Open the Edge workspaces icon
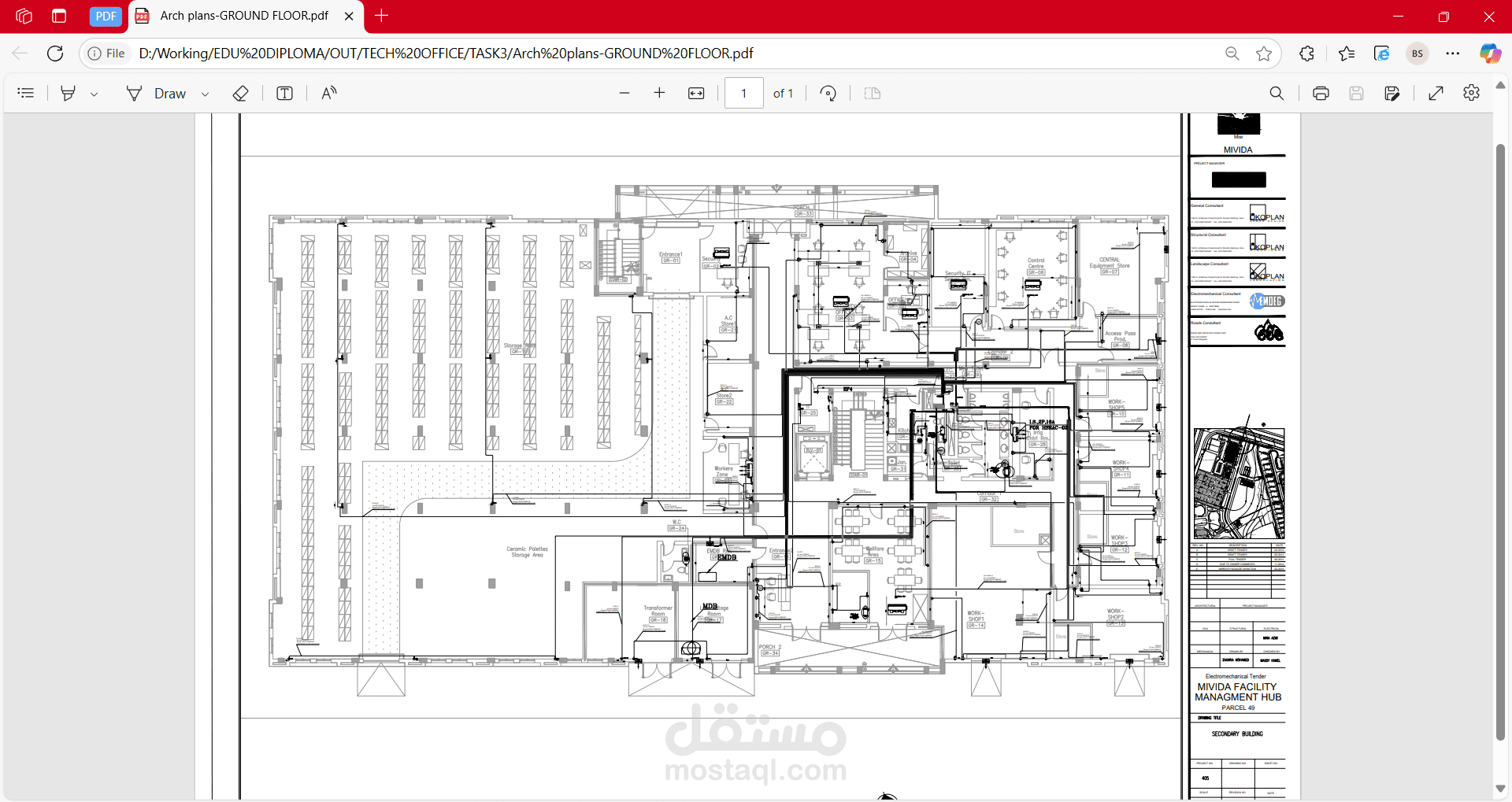This screenshot has height=802, width=1512. (24, 16)
